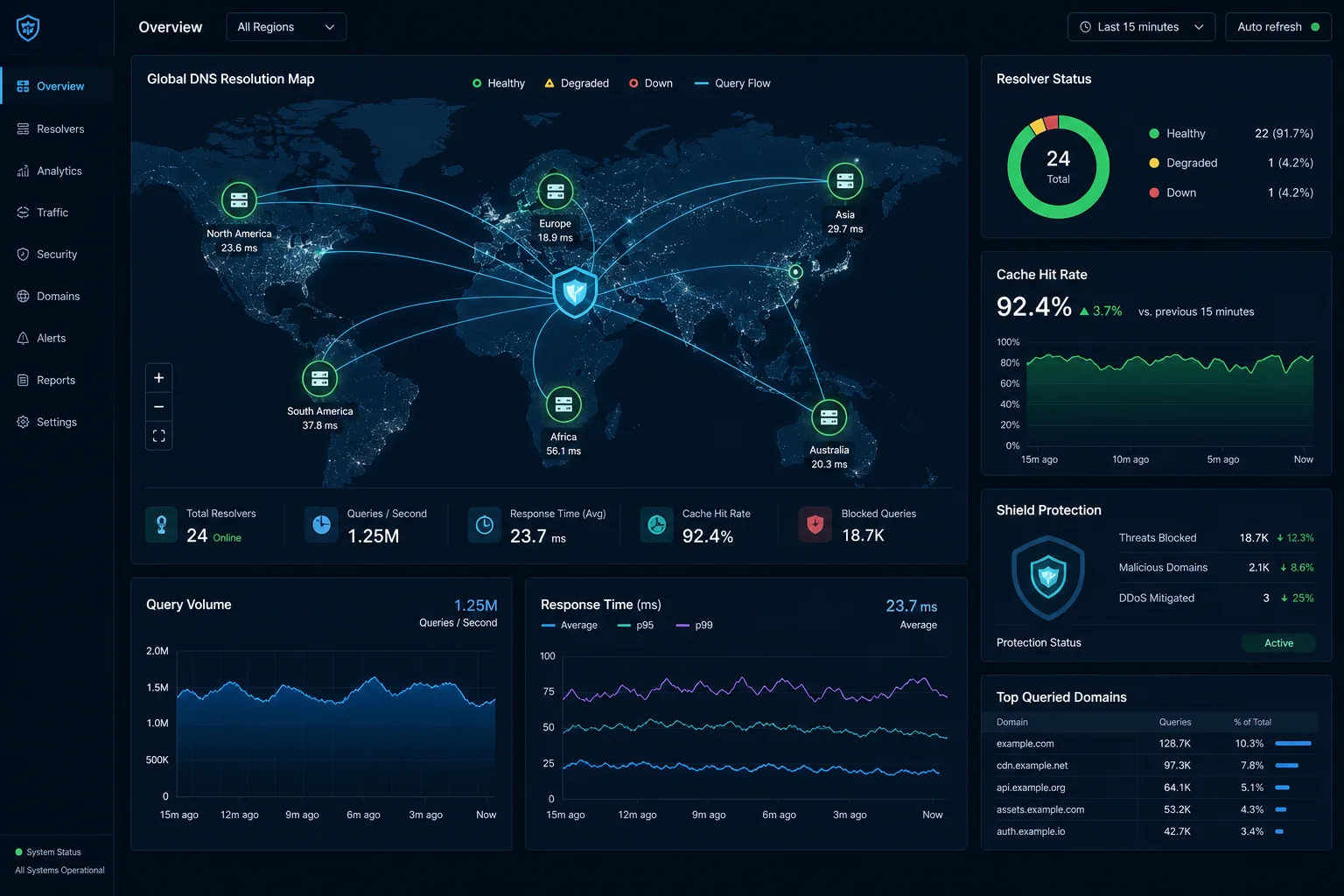Open example.com in Top Queried Domains
This screenshot has height=896, width=1344.
coord(1025,744)
